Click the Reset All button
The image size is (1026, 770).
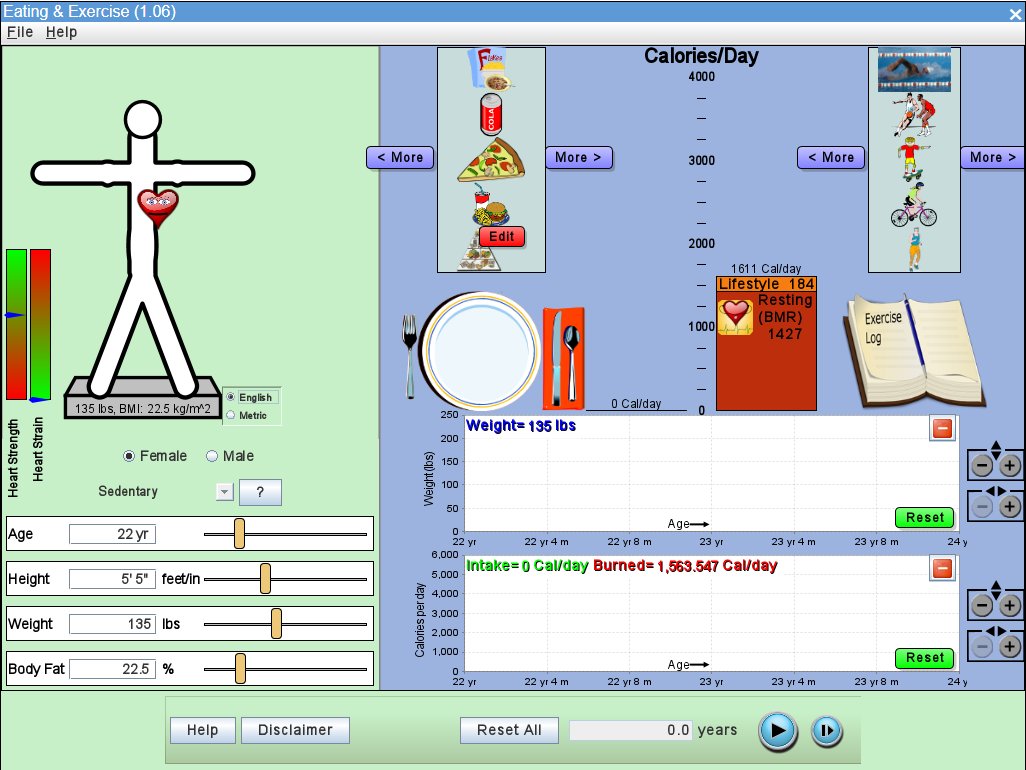pyautogui.click(x=509, y=730)
